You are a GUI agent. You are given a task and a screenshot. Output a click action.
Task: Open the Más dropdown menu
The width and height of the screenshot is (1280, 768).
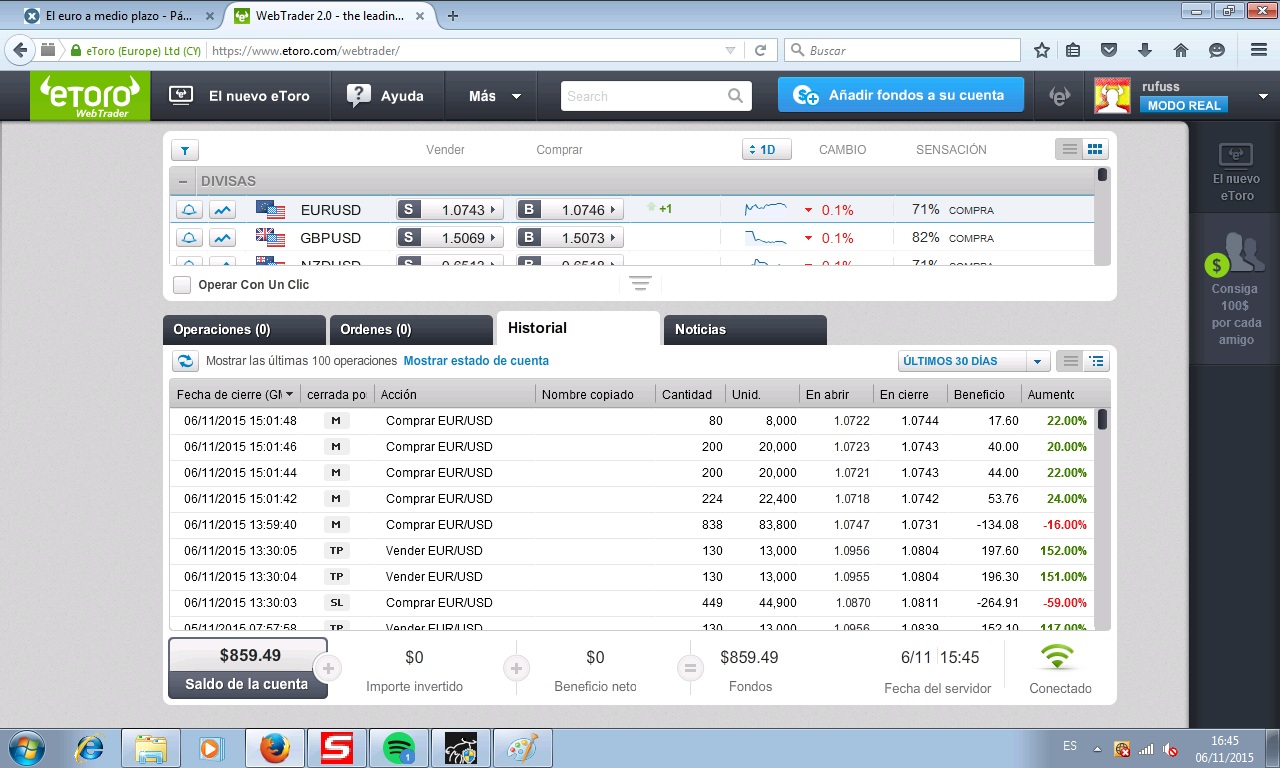[495, 96]
